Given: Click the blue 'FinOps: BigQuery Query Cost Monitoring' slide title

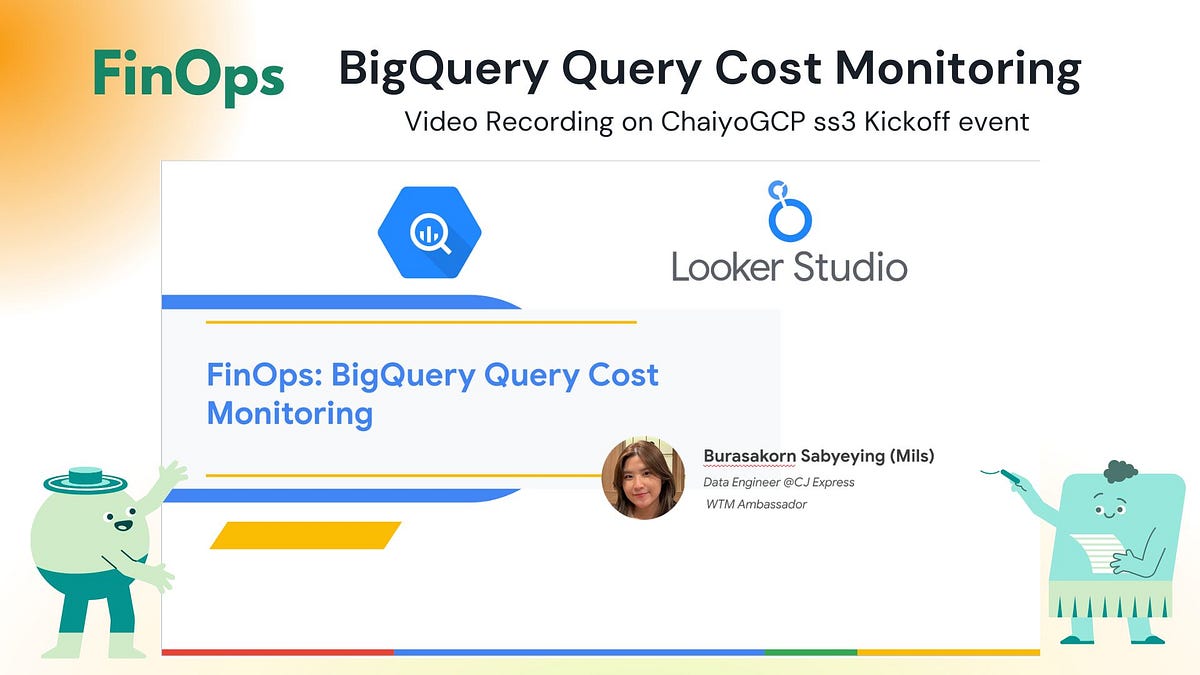Looking at the screenshot, I should click(432, 393).
